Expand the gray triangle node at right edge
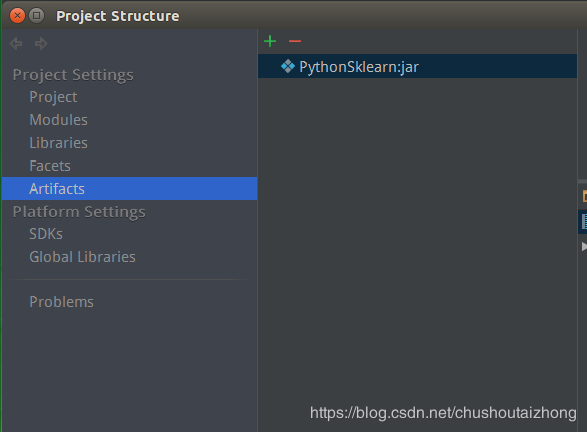The width and height of the screenshot is (587, 432). tap(584, 246)
